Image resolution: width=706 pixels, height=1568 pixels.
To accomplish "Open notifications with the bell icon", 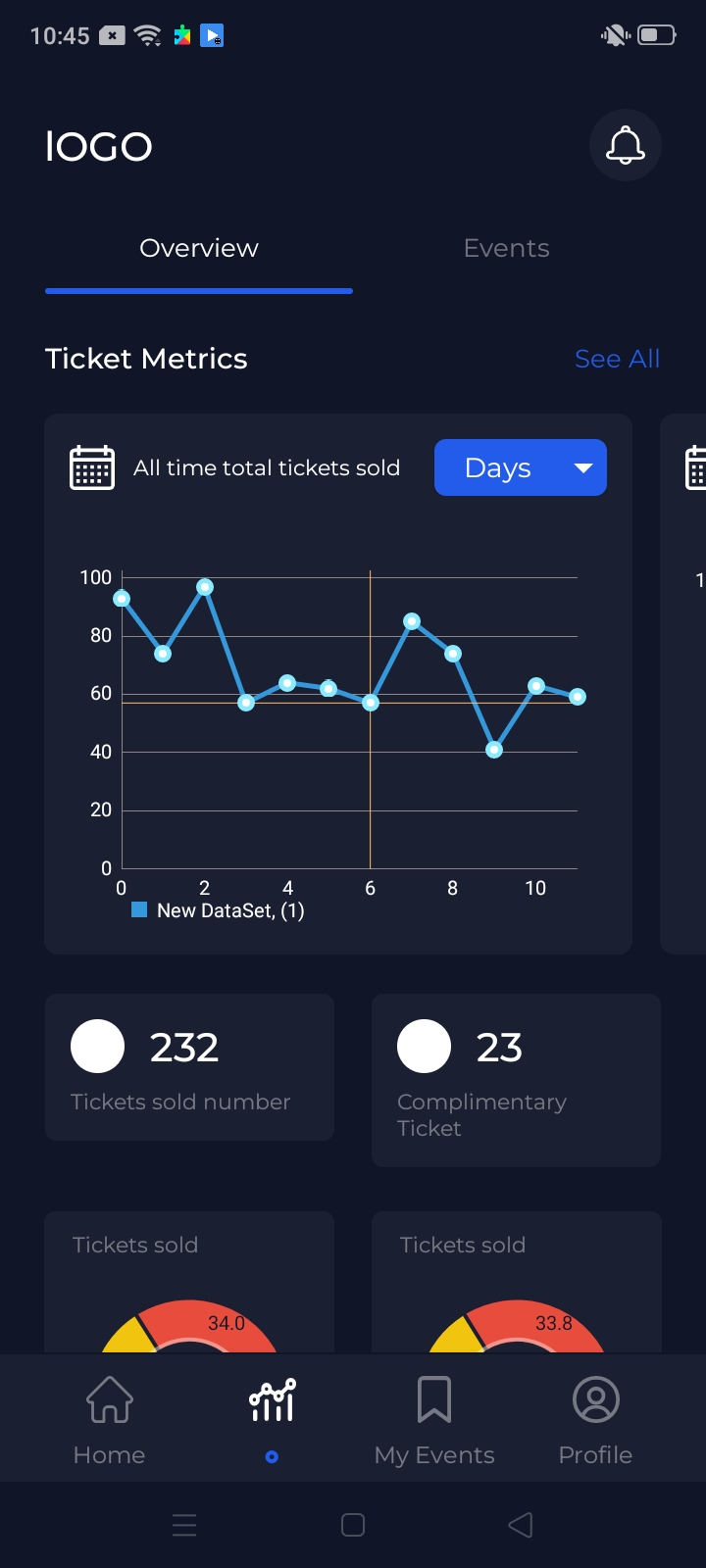I will tap(626, 146).
